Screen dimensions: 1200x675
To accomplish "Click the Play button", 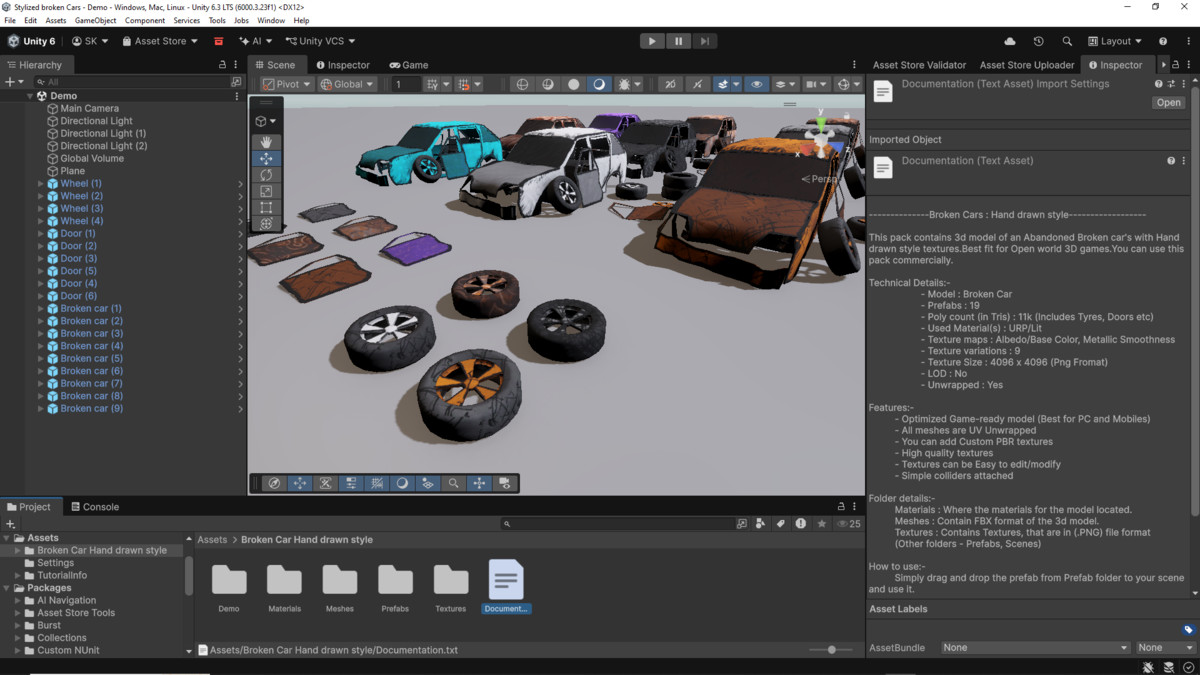I will pos(652,41).
